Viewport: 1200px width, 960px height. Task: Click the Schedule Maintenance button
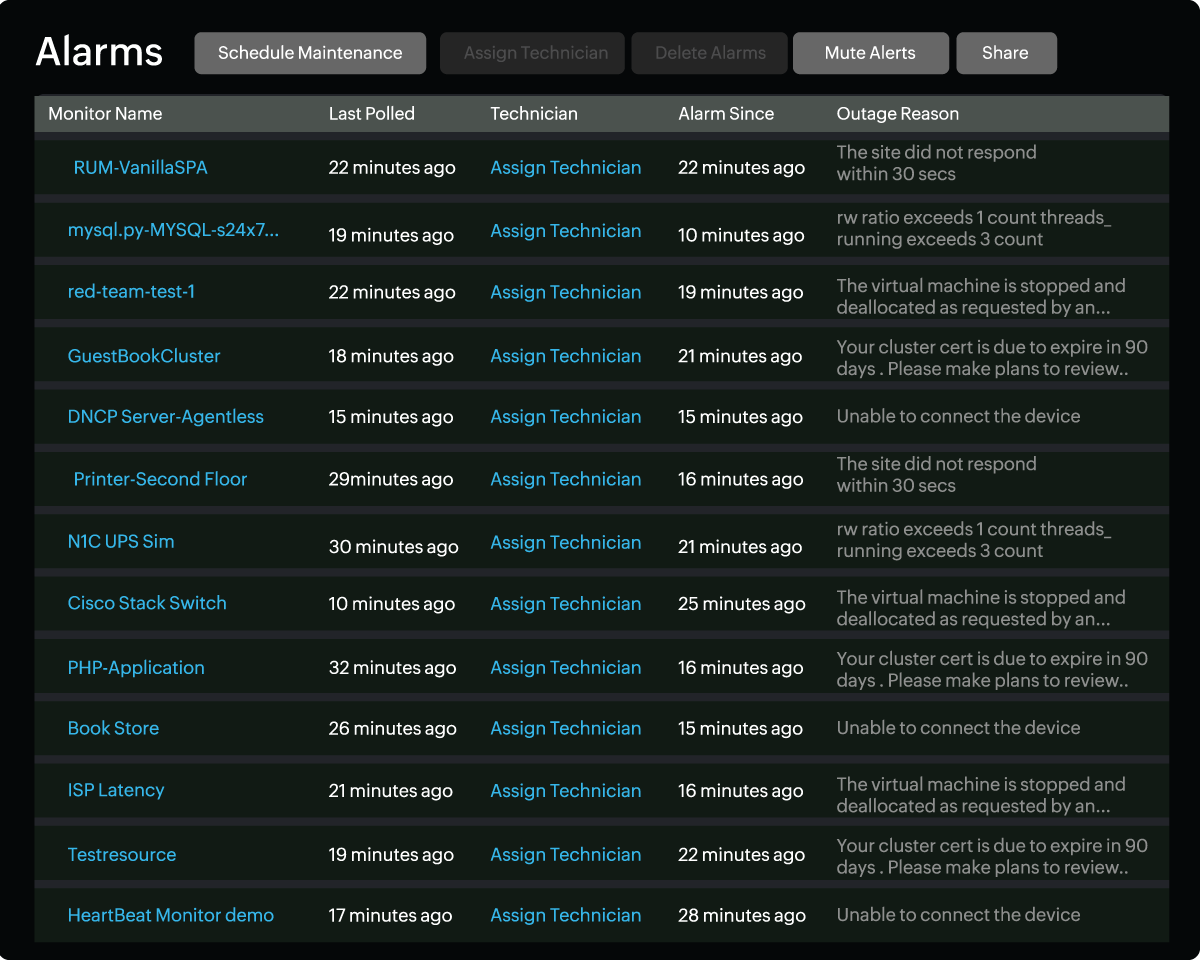pyautogui.click(x=310, y=54)
